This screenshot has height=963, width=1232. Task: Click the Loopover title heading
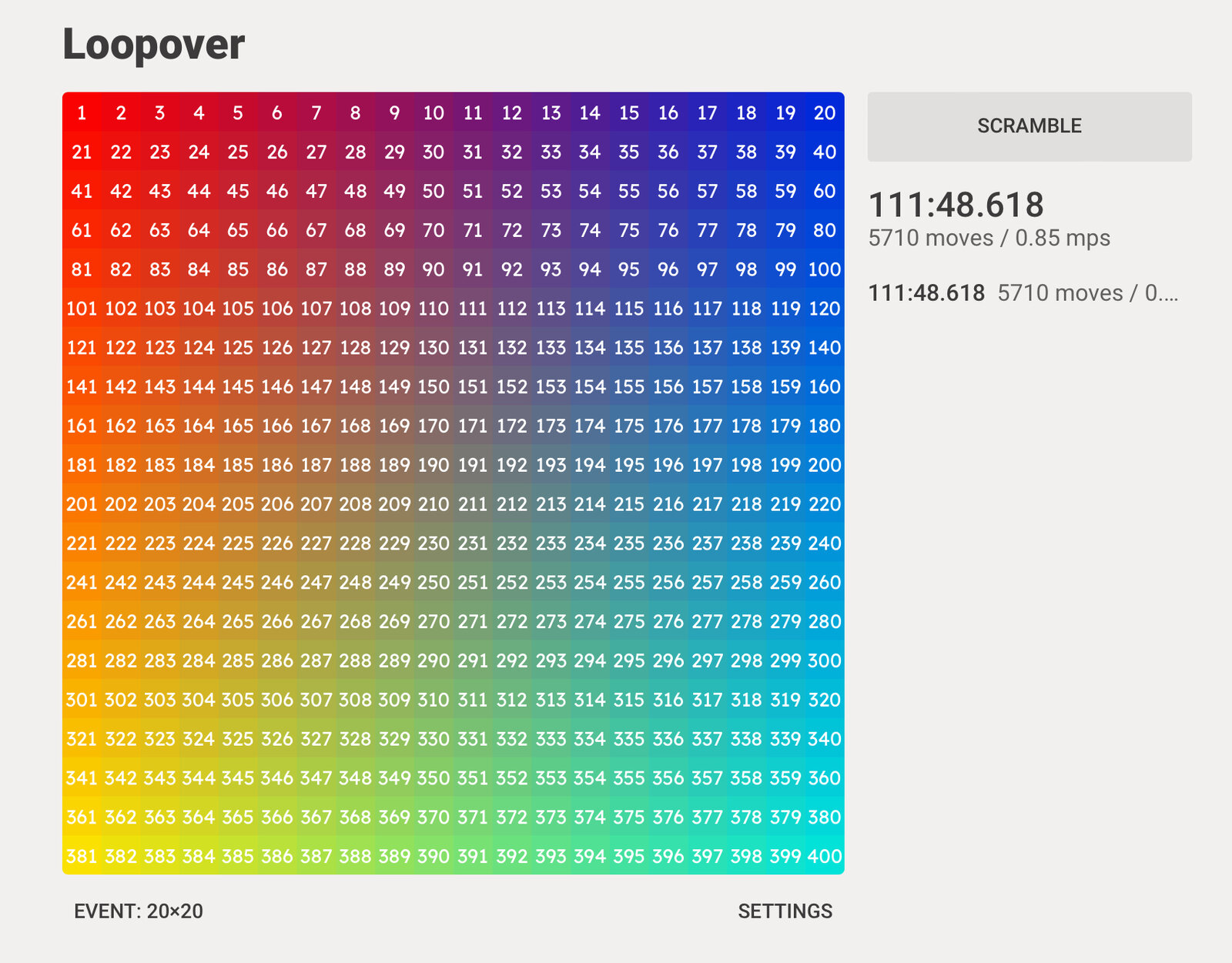pyautogui.click(x=153, y=45)
